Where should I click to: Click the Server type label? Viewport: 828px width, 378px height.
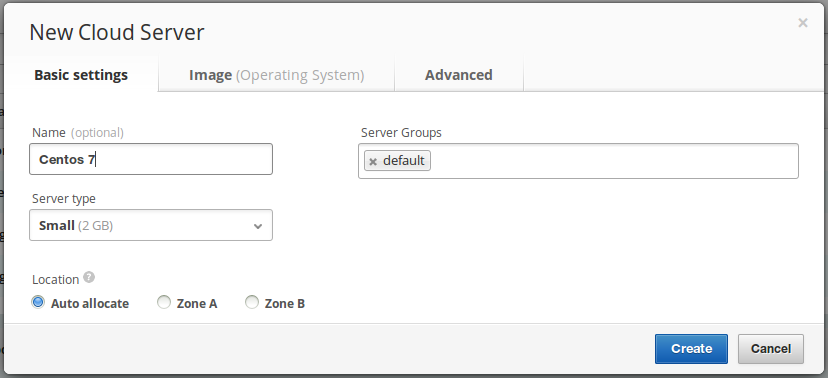(64, 199)
